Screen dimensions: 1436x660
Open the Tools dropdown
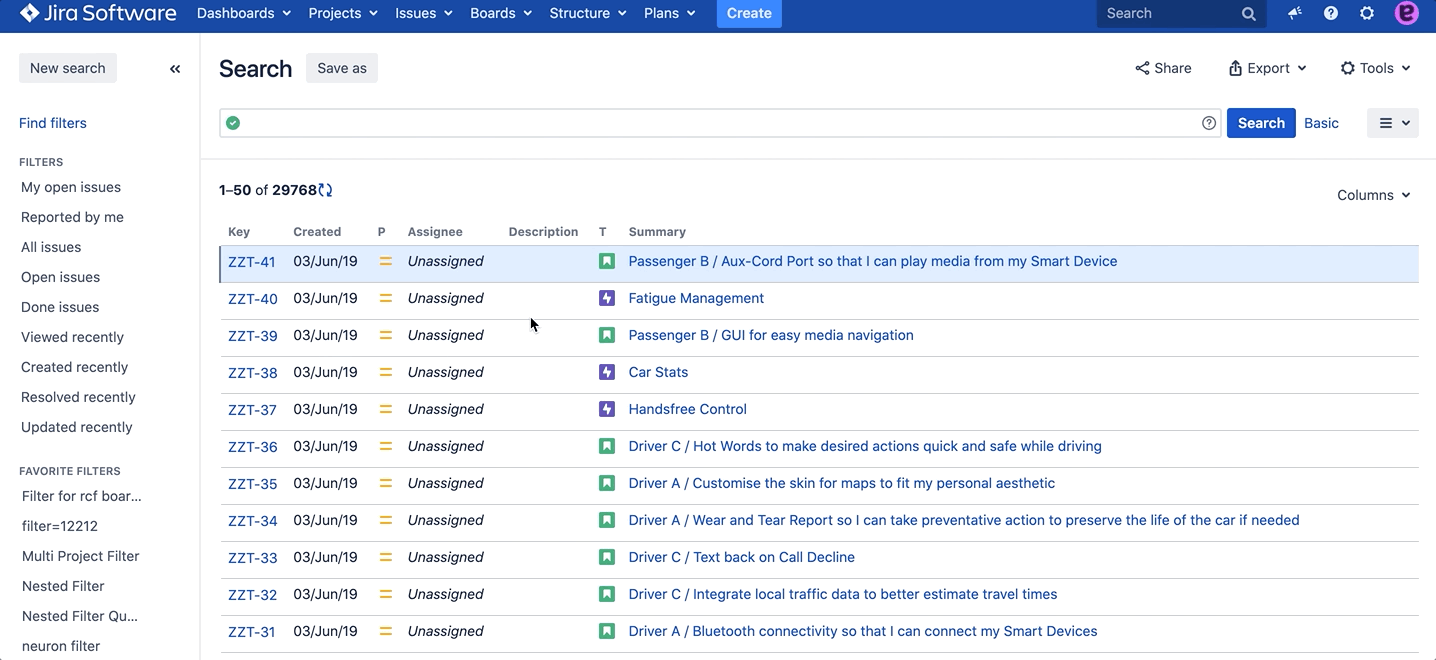click(1376, 68)
